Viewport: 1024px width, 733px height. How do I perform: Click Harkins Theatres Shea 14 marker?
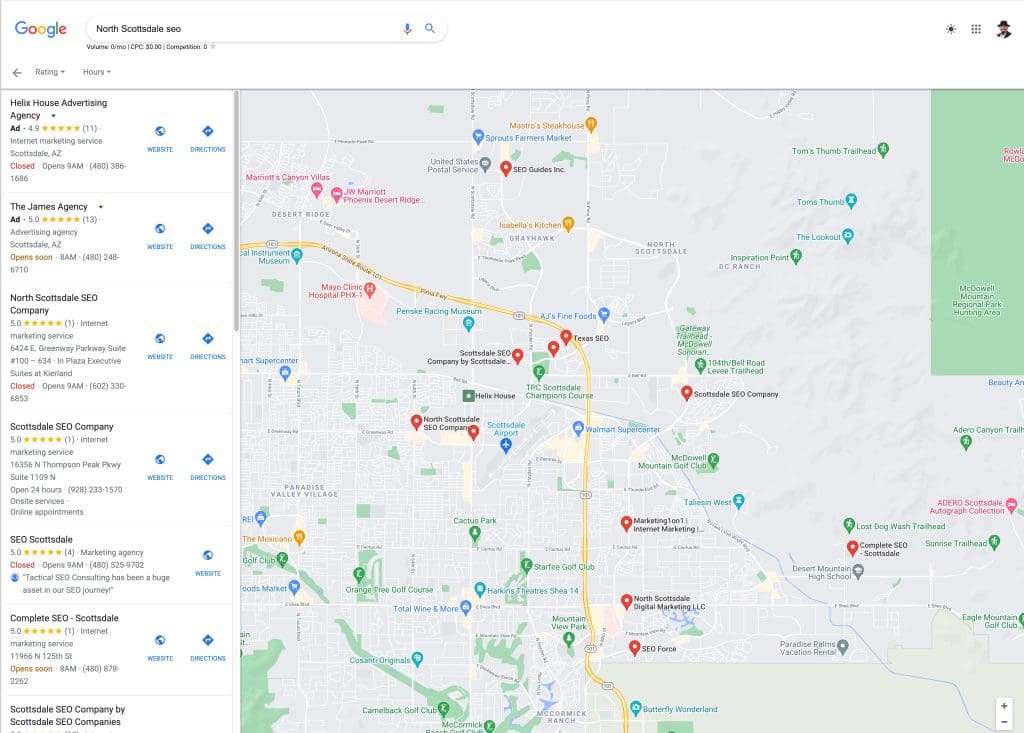tap(480, 589)
